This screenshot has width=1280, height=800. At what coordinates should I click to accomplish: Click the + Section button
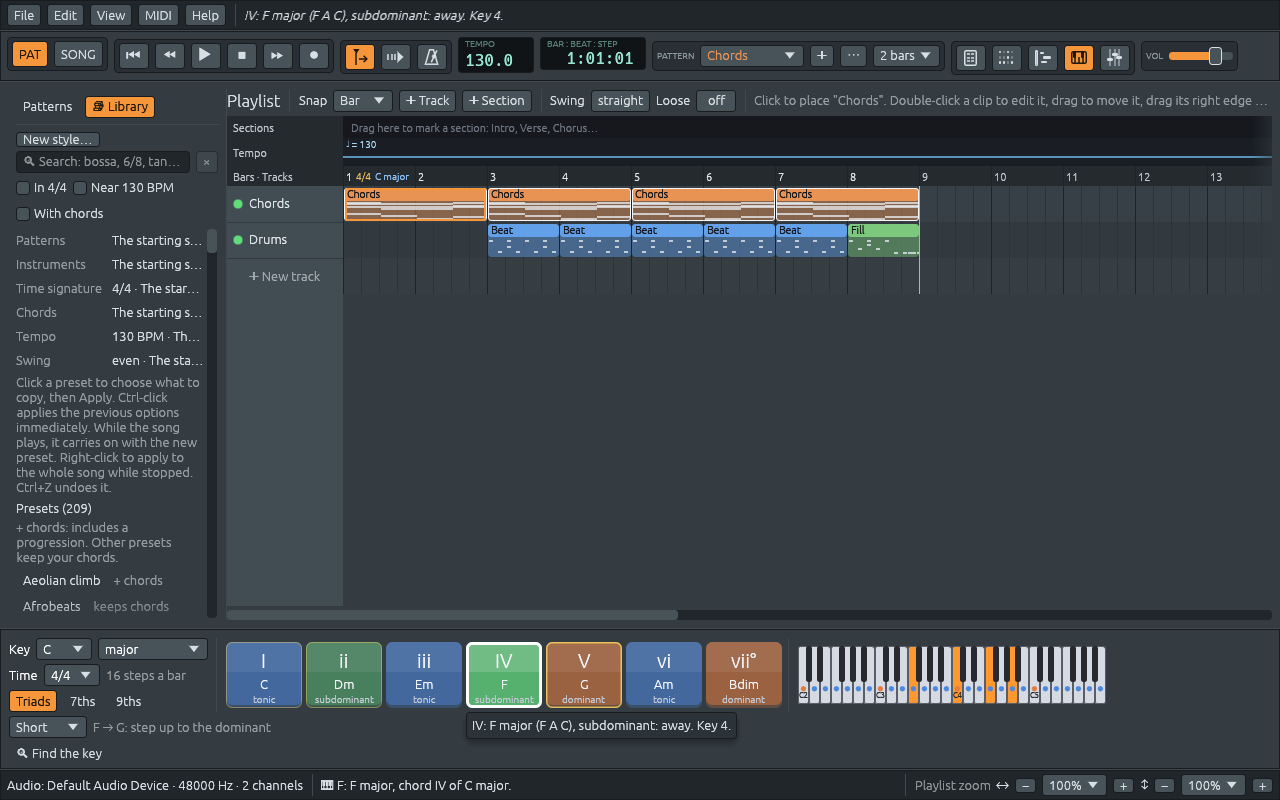coord(497,101)
